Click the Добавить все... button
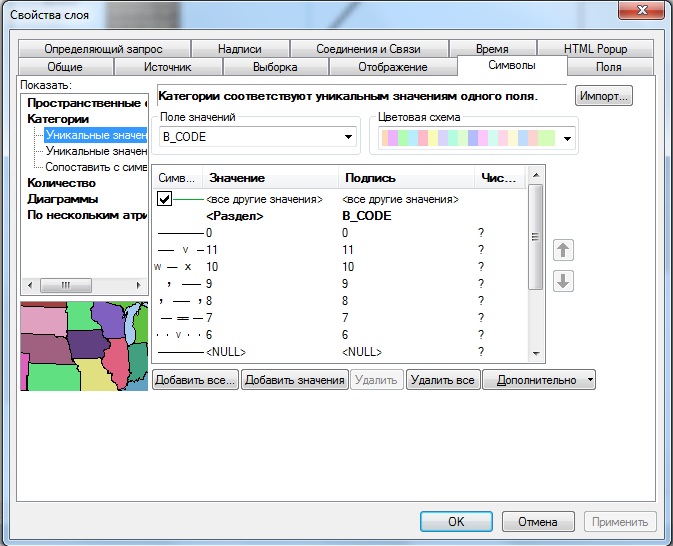 coord(195,380)
